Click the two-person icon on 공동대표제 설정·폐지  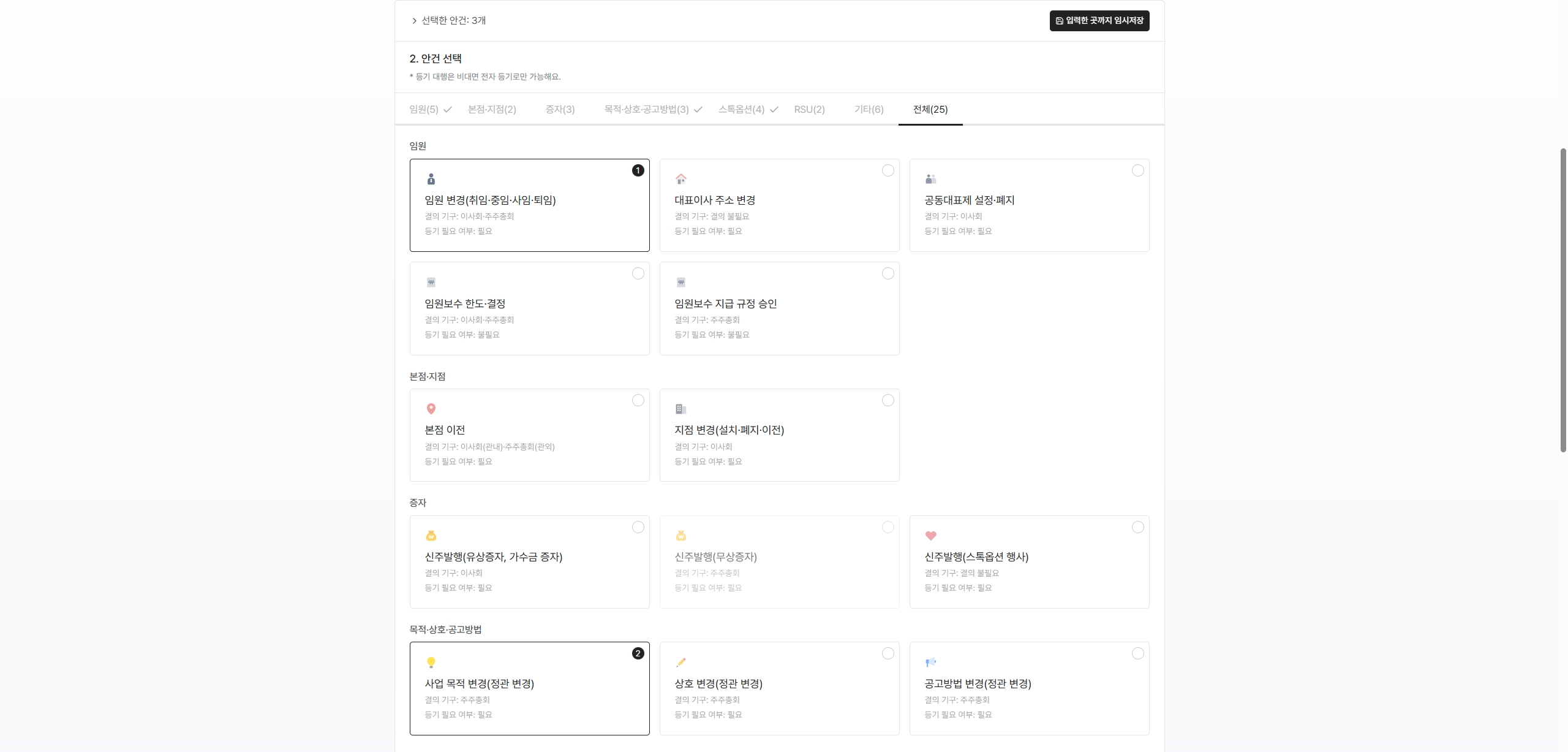point(932,179)
